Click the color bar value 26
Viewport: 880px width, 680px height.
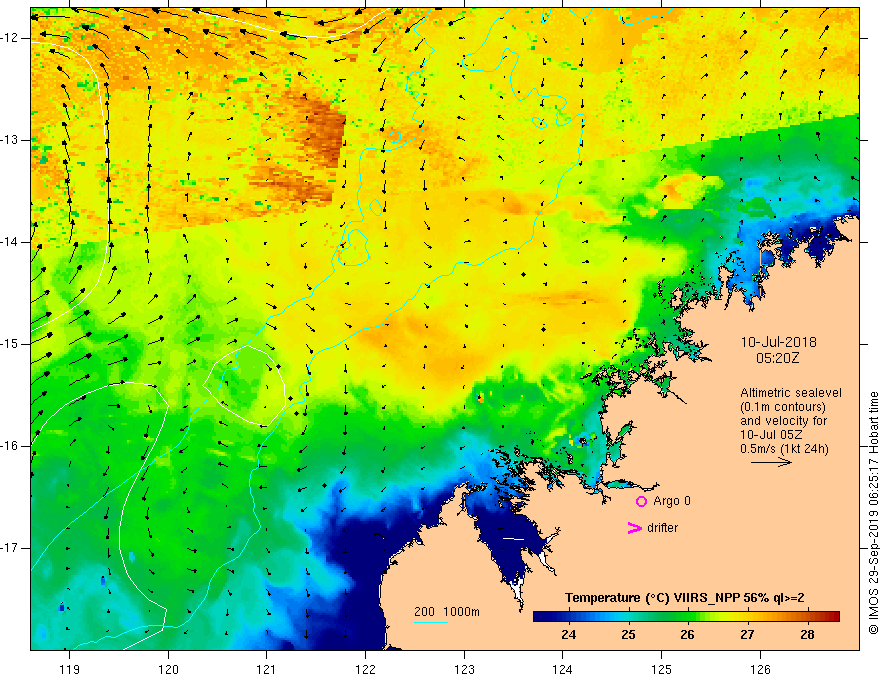(x=688, y=635)
